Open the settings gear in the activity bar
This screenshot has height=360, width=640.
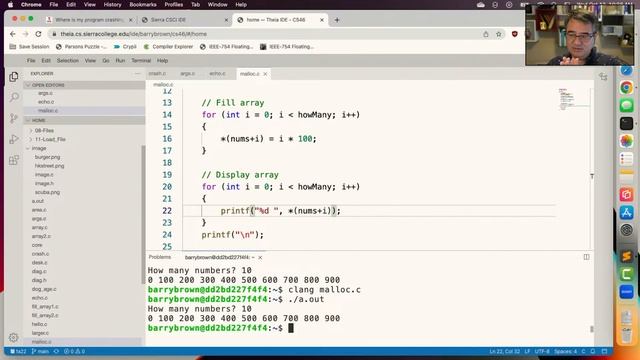pyautogui.click(x=13, y=337)
